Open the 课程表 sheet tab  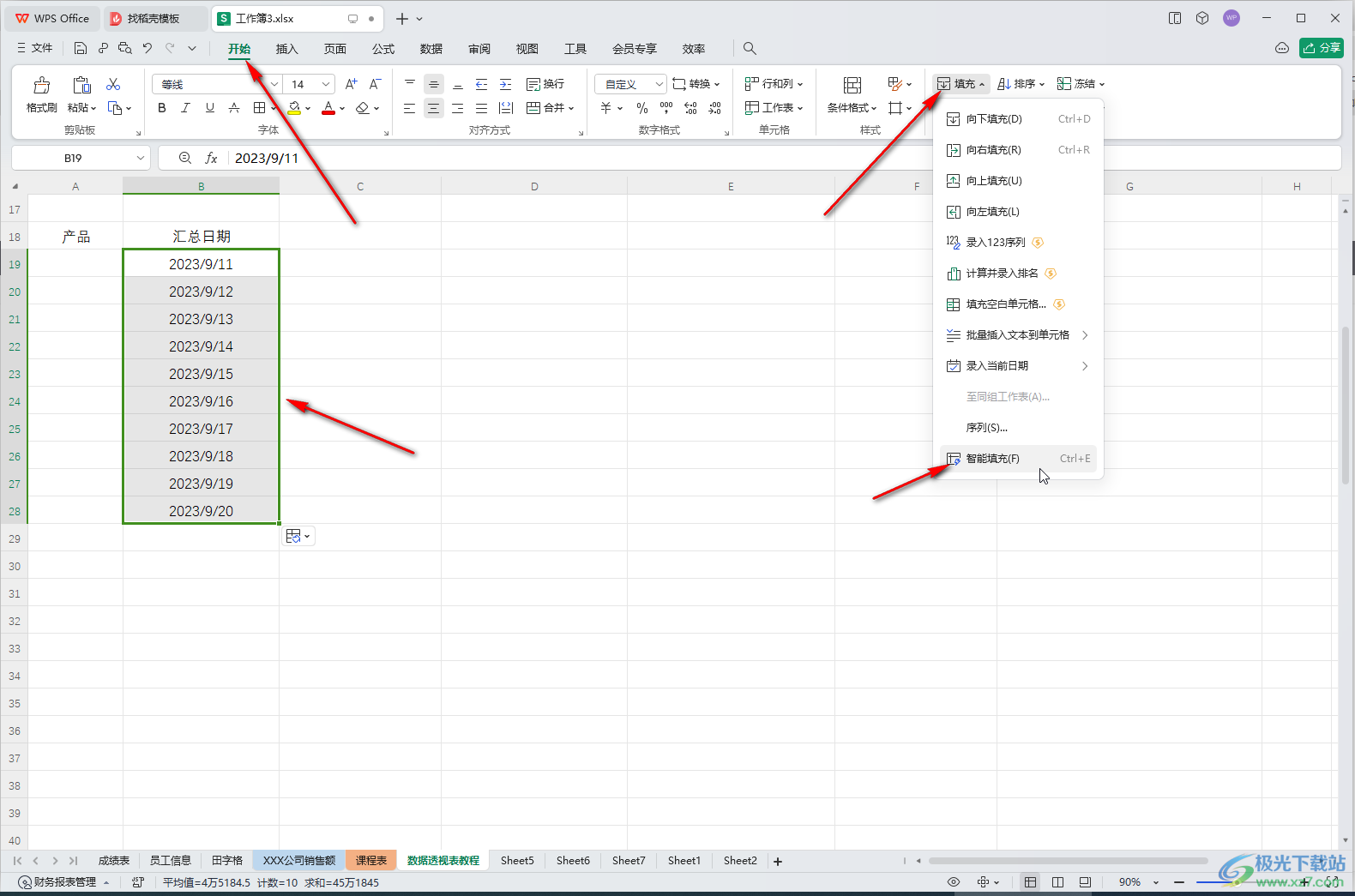pos(371,861)
